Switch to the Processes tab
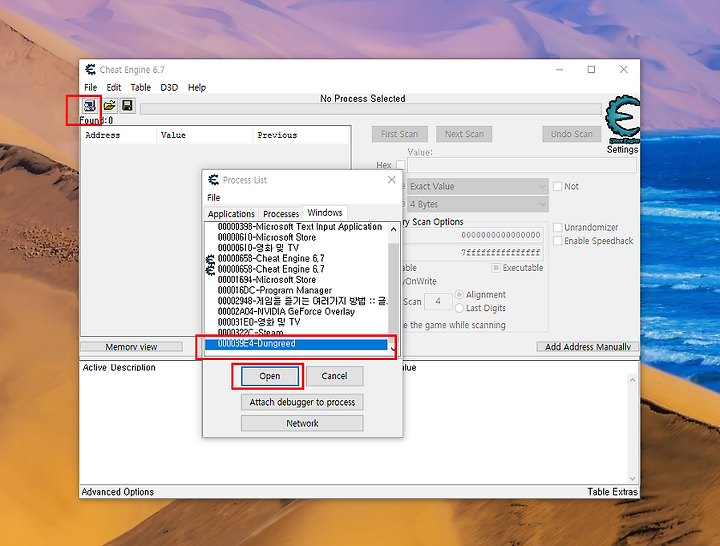The width and height of the screenshot is (720, 546). coord(281,214)
